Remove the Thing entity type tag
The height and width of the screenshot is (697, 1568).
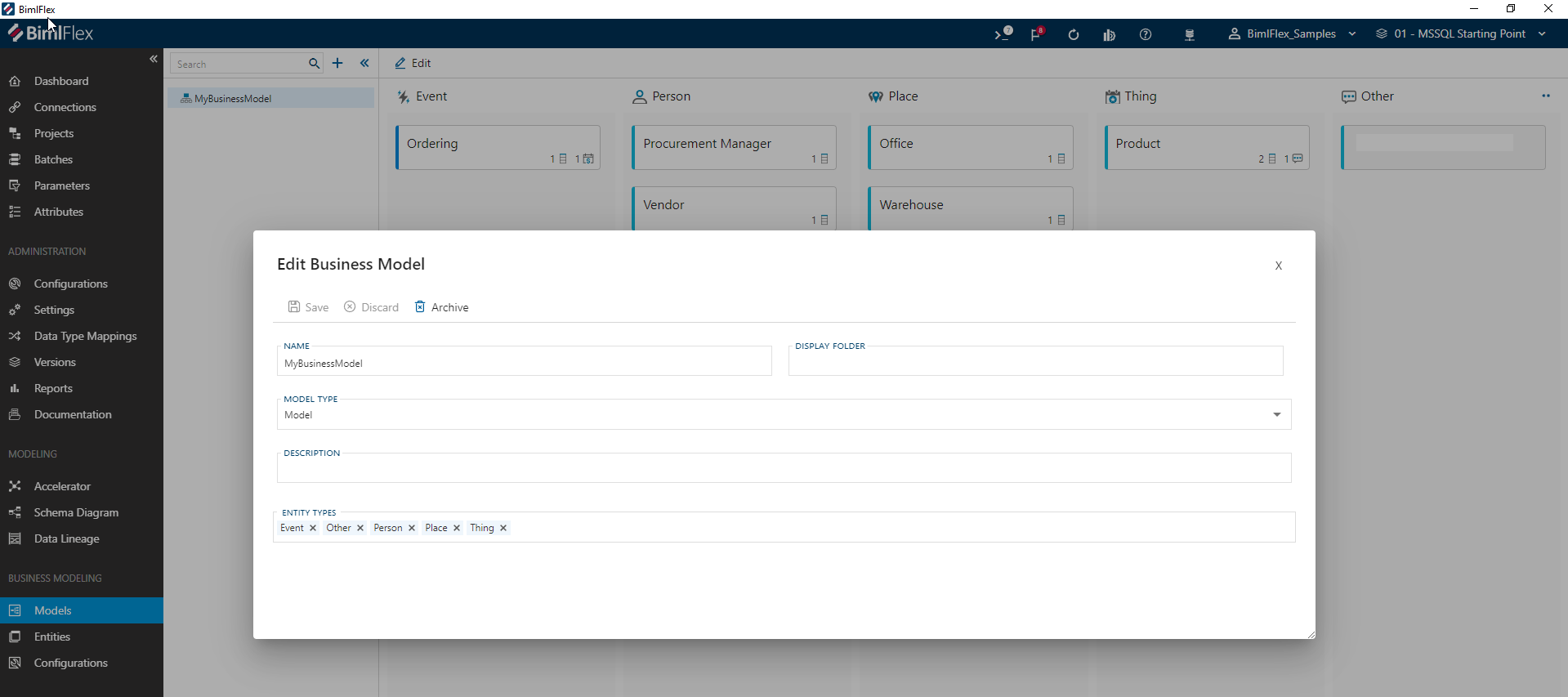pyautogui.click(x=503, y=528)
